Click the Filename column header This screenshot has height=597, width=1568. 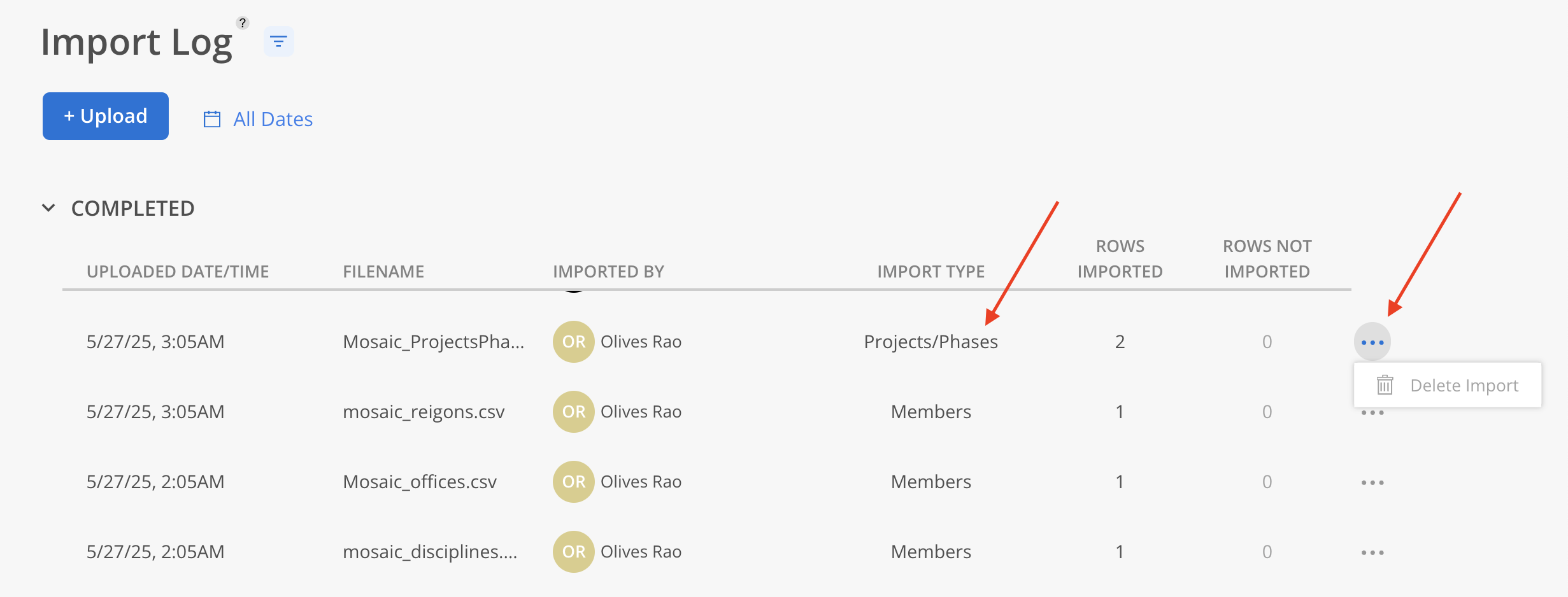383,272
